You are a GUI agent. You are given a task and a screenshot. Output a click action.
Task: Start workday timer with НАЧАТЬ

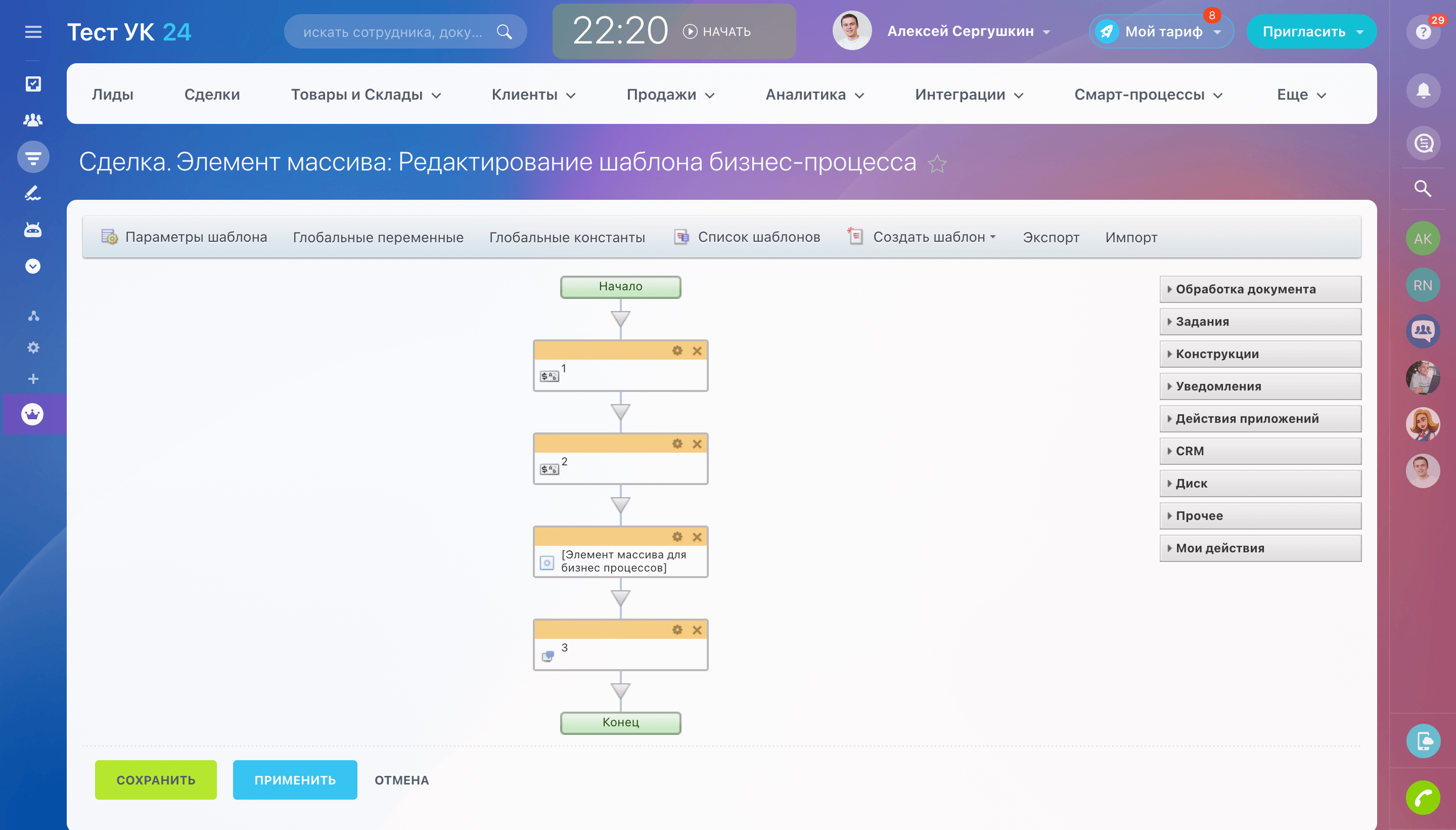point(716,32)
